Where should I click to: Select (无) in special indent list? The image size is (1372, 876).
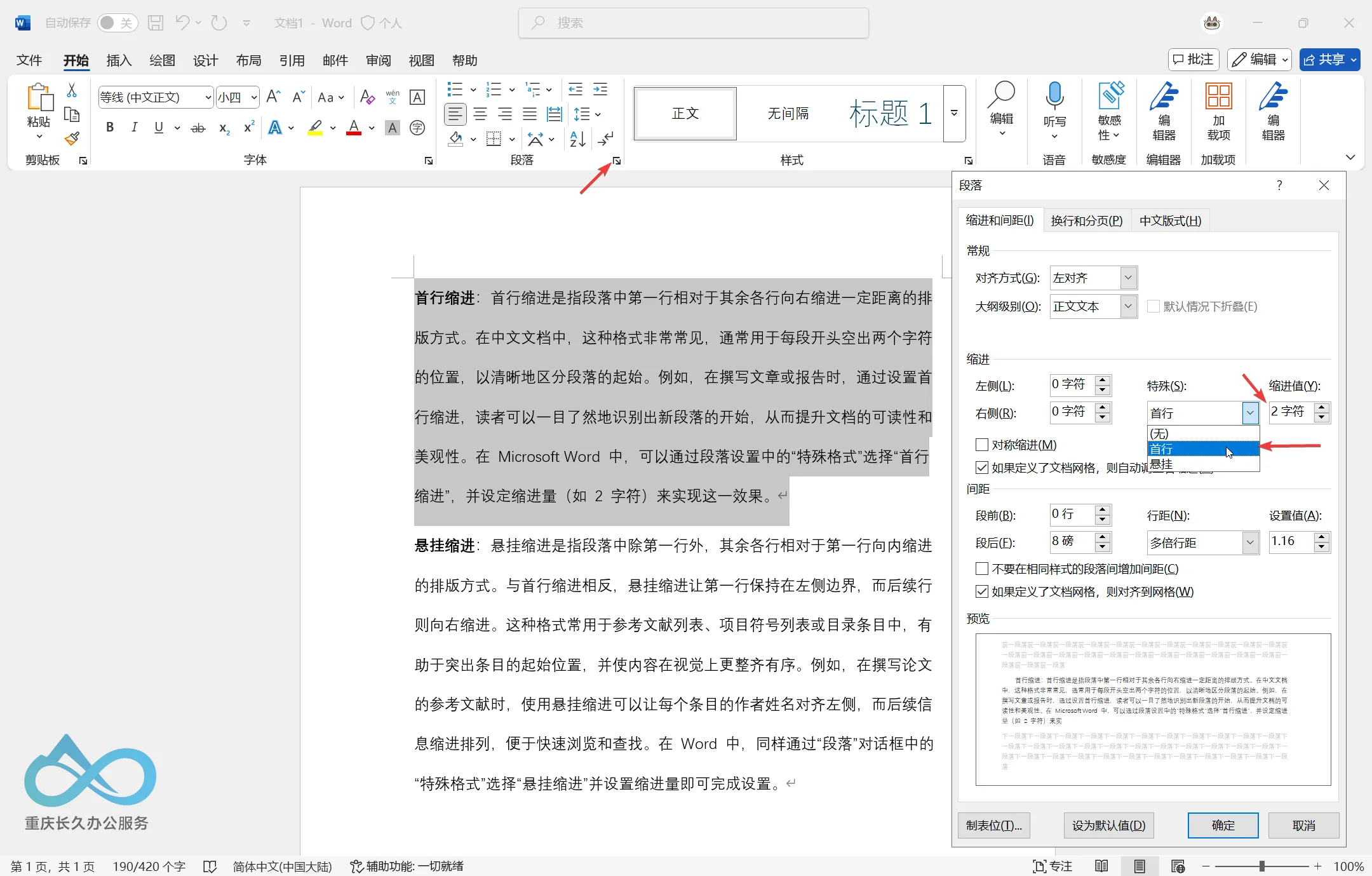point(1203,433)
